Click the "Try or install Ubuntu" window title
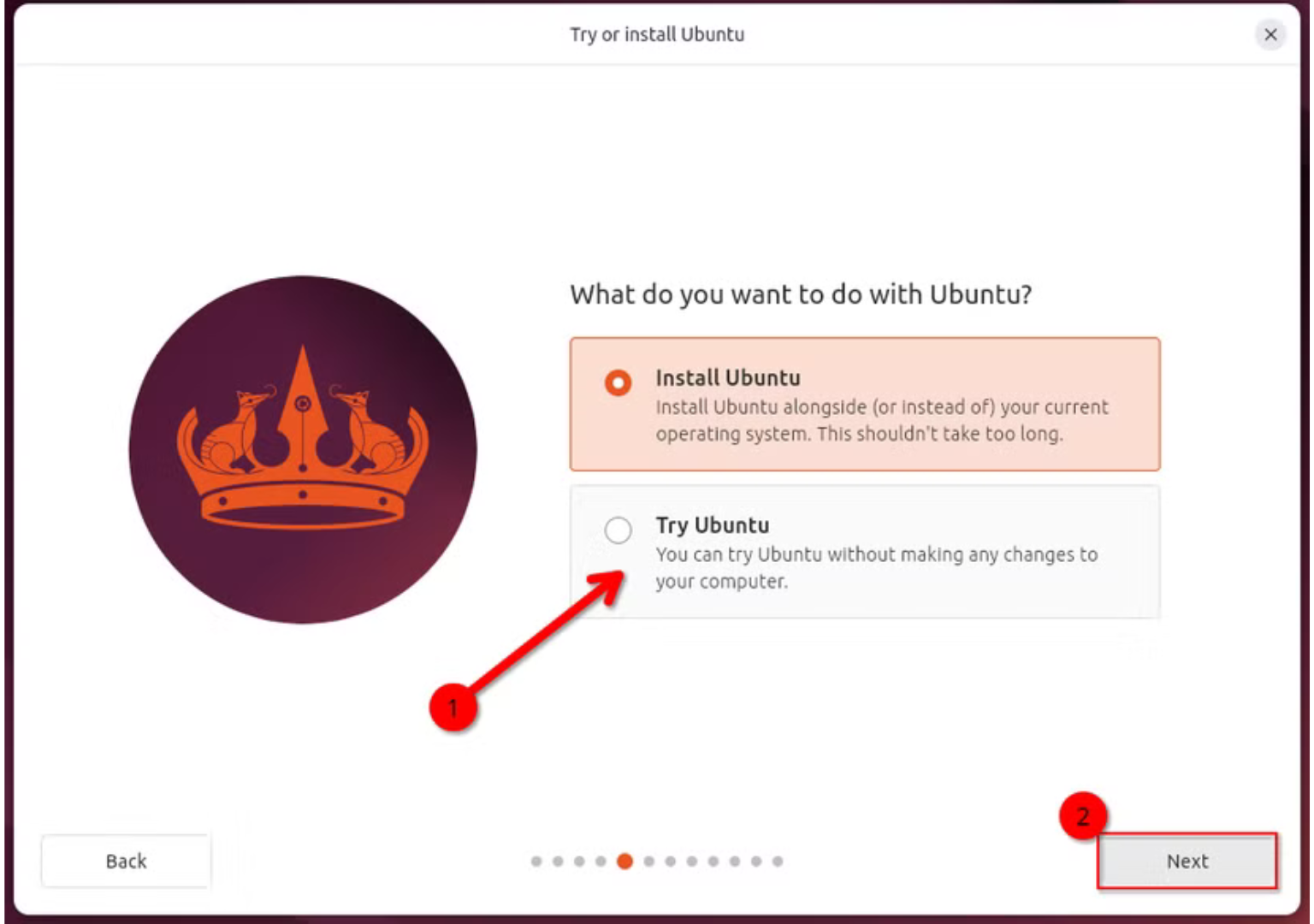Image resolution: width=1314 pixels, height=924 pixels. point(657,34)
